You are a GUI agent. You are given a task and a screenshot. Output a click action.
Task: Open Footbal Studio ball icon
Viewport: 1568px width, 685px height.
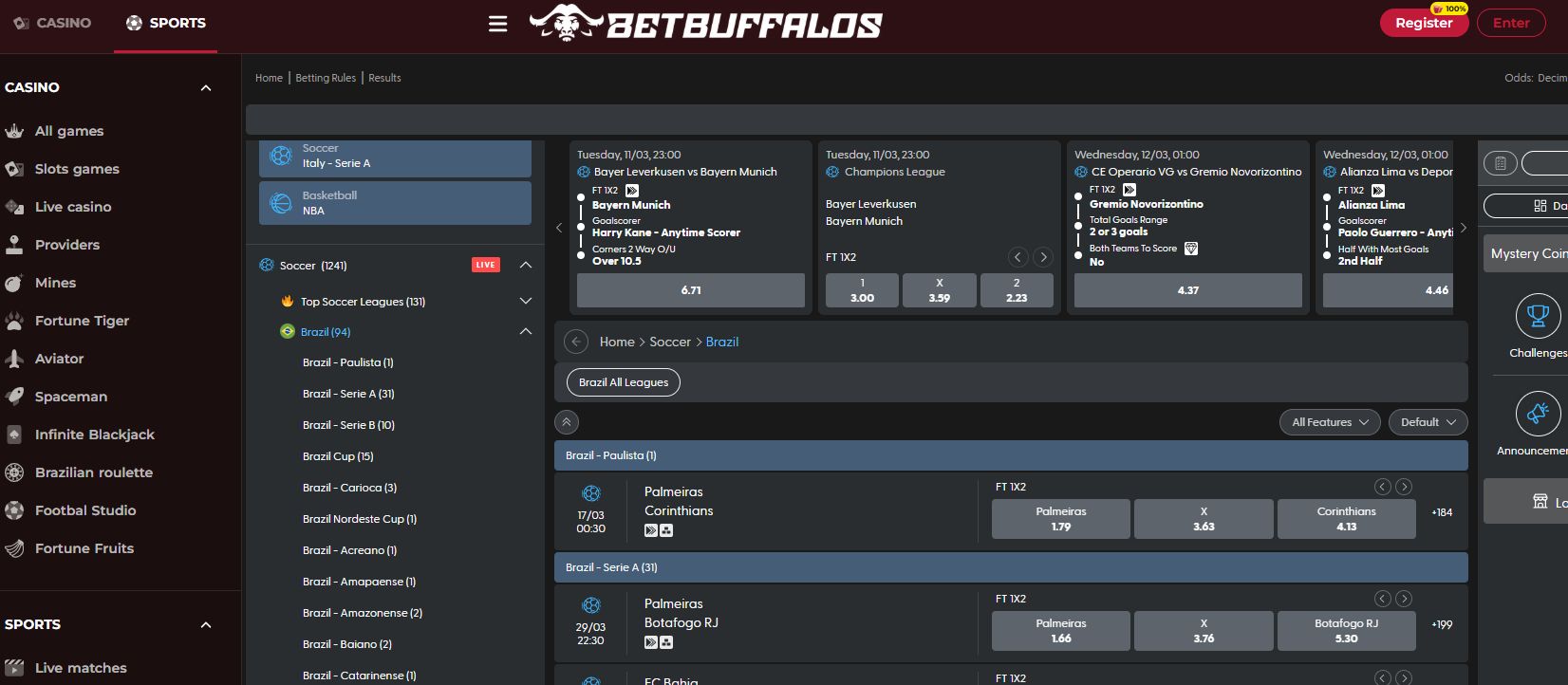(x=14, y=510)
